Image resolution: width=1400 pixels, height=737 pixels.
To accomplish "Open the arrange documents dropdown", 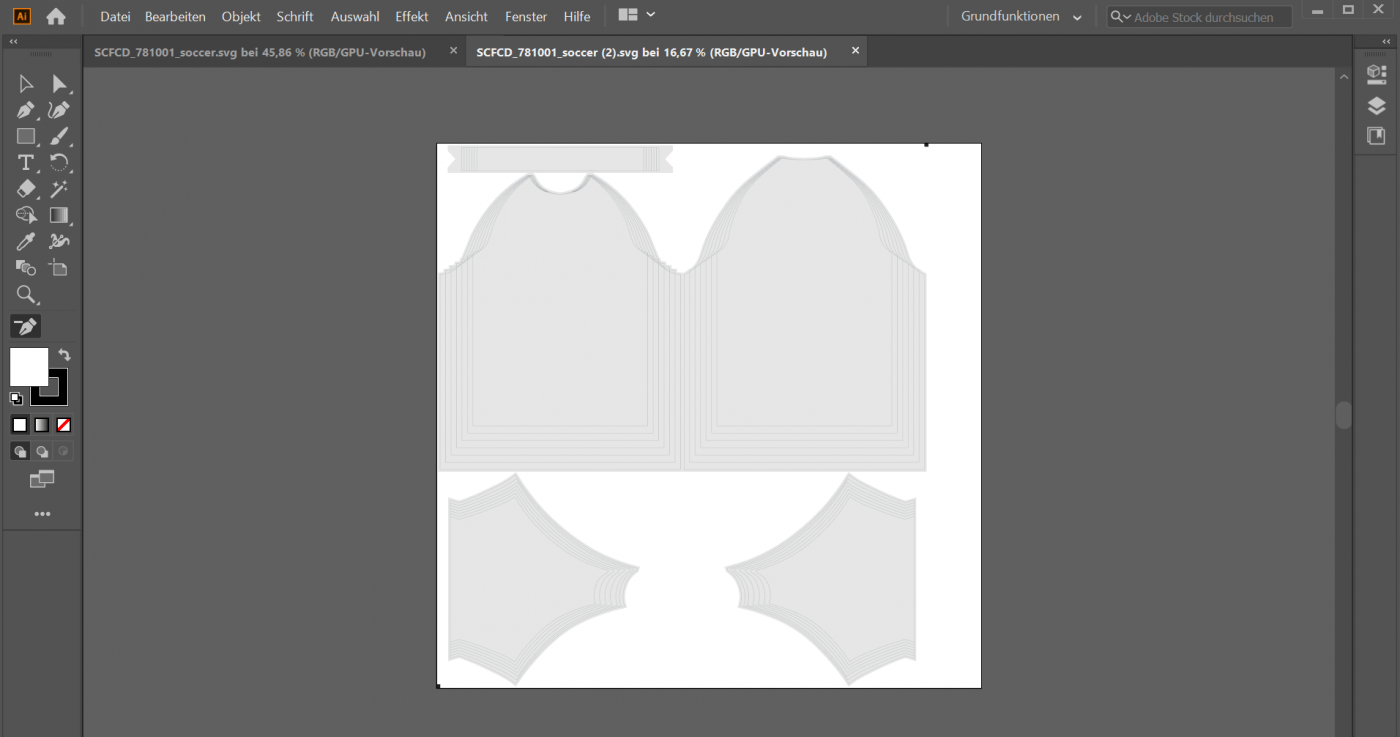I will [637, 15].
